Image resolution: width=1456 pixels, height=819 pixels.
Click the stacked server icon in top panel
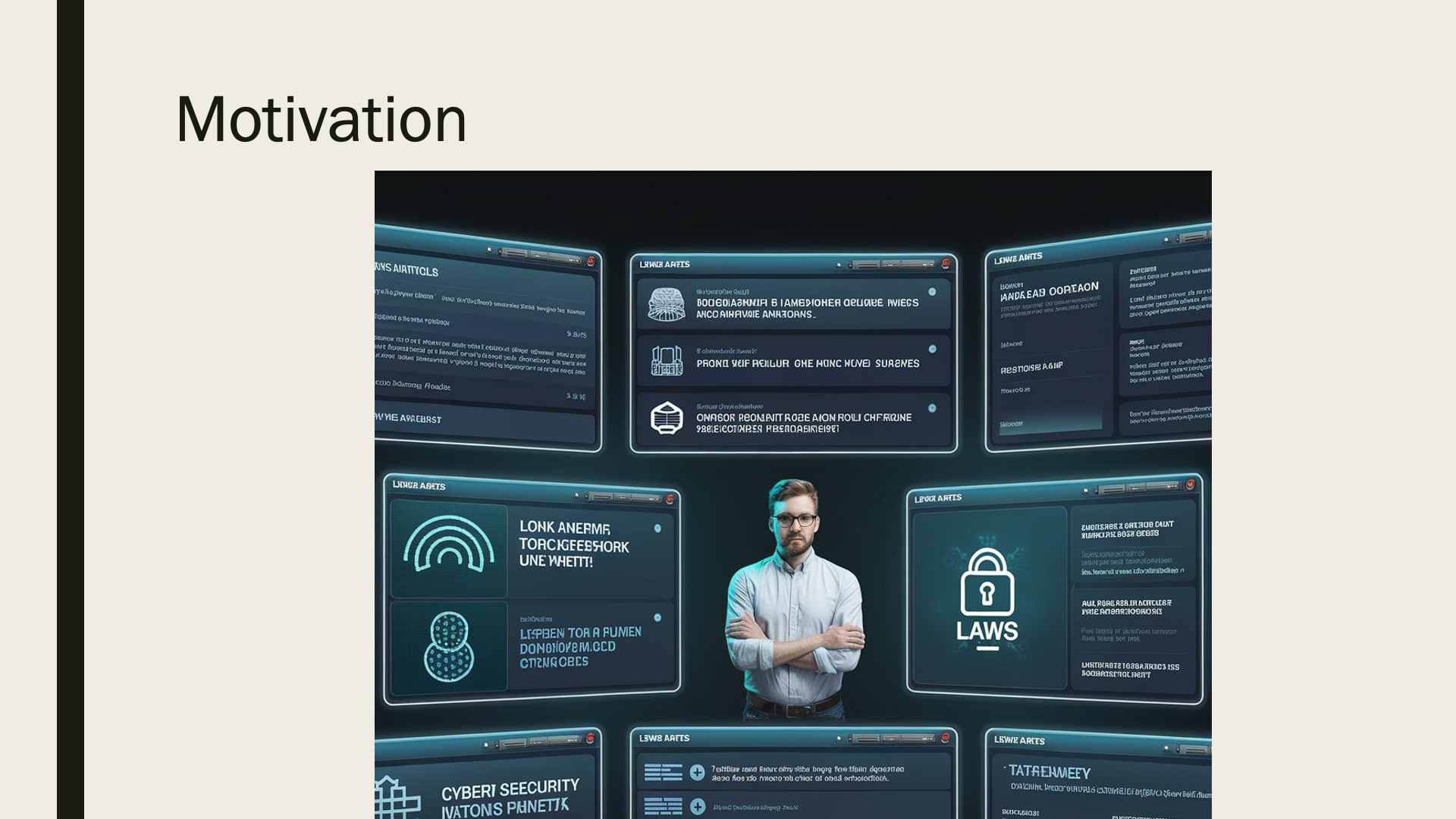[666, 303]
